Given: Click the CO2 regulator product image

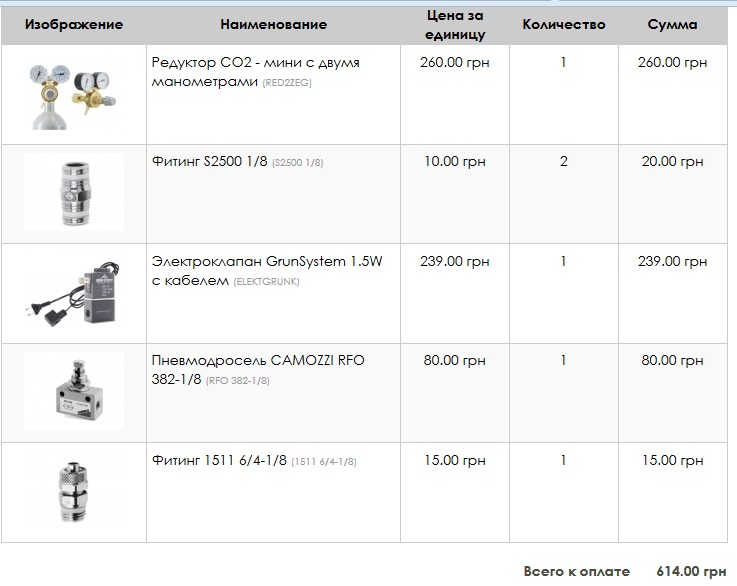Looking at the screenshot, I should point(73,94).
